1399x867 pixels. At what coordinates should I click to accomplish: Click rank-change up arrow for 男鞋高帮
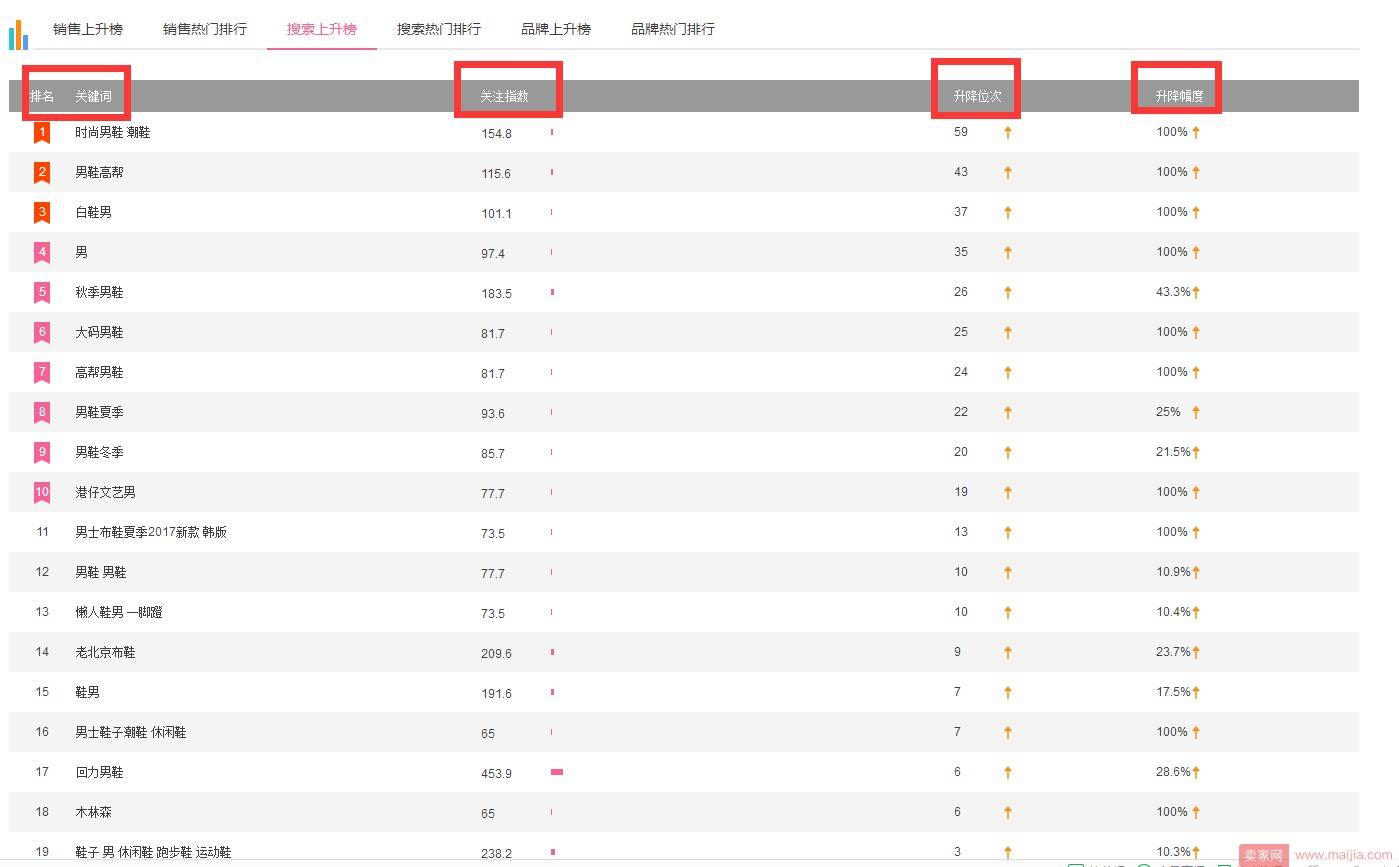(x=1008, y=172)
